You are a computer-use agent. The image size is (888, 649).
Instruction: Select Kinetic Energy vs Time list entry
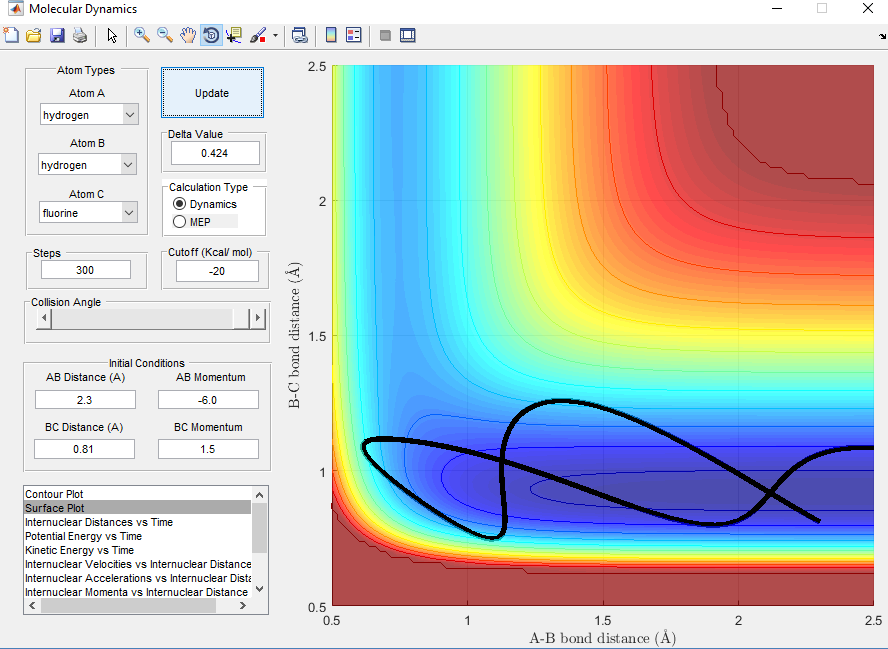[79, 550]
